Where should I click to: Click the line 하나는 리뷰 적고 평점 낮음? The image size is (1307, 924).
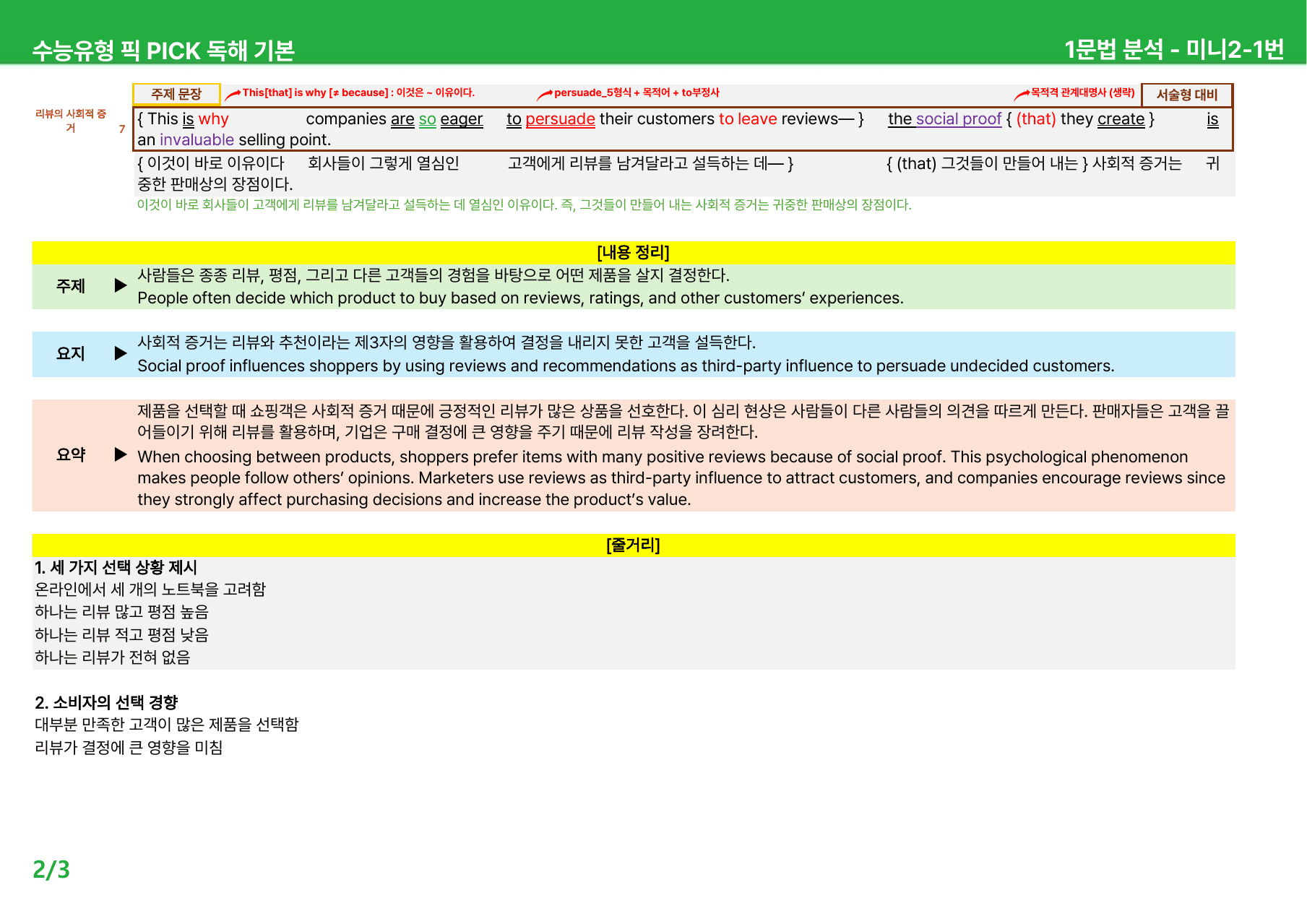[x=121, y=635]
